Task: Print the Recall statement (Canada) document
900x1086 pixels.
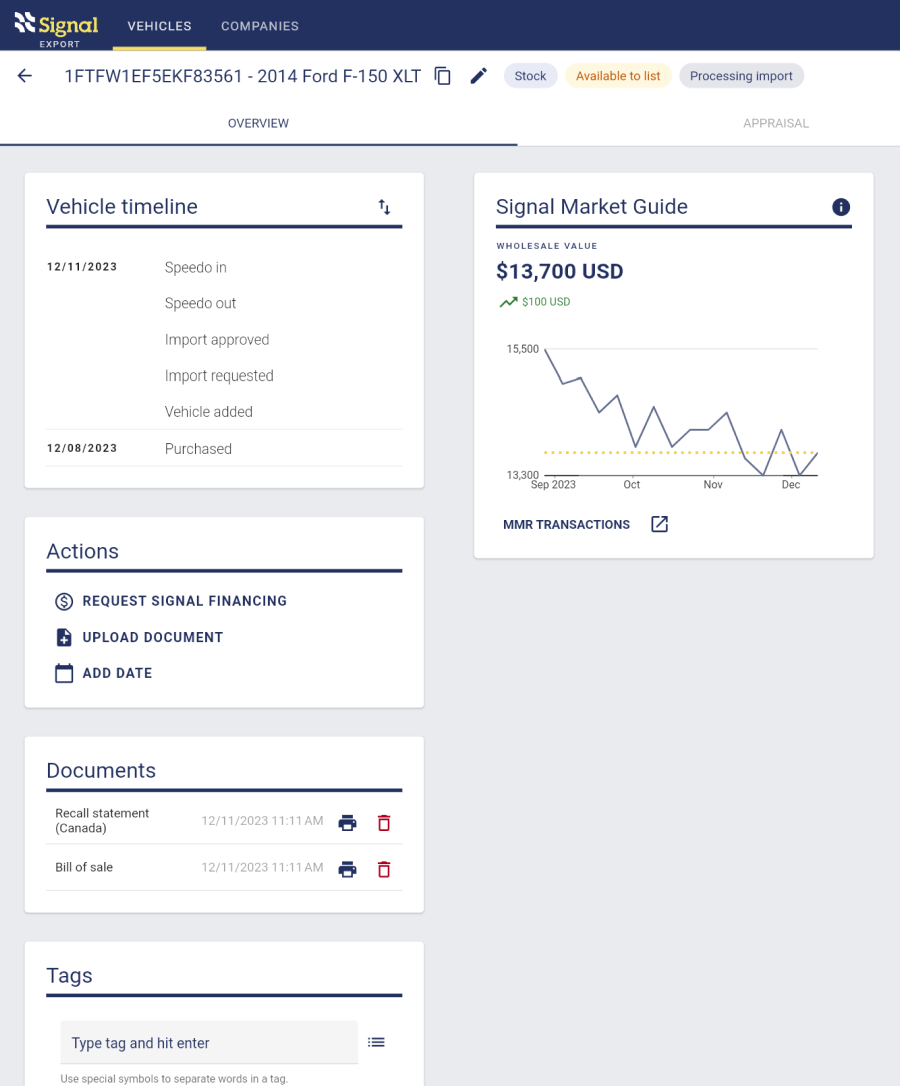Action: [347, 822]
